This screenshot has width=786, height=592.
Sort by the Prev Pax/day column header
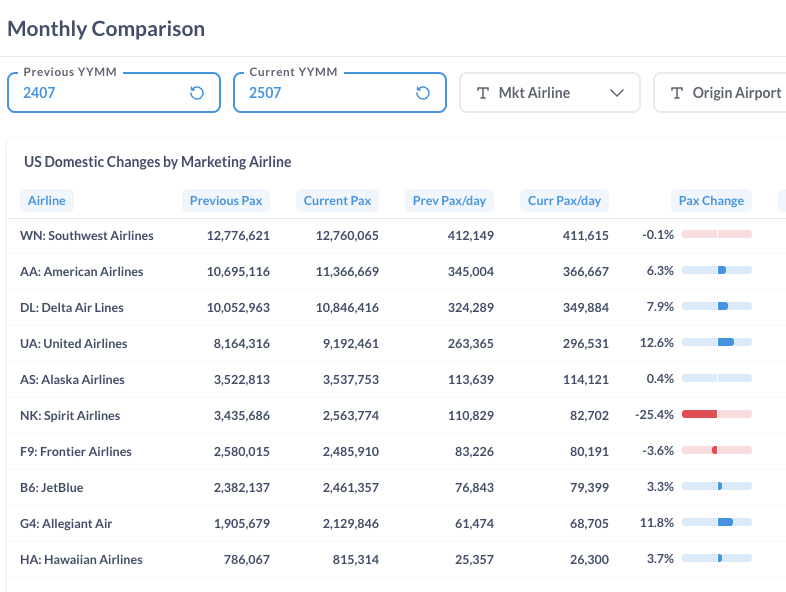point(449,201)
